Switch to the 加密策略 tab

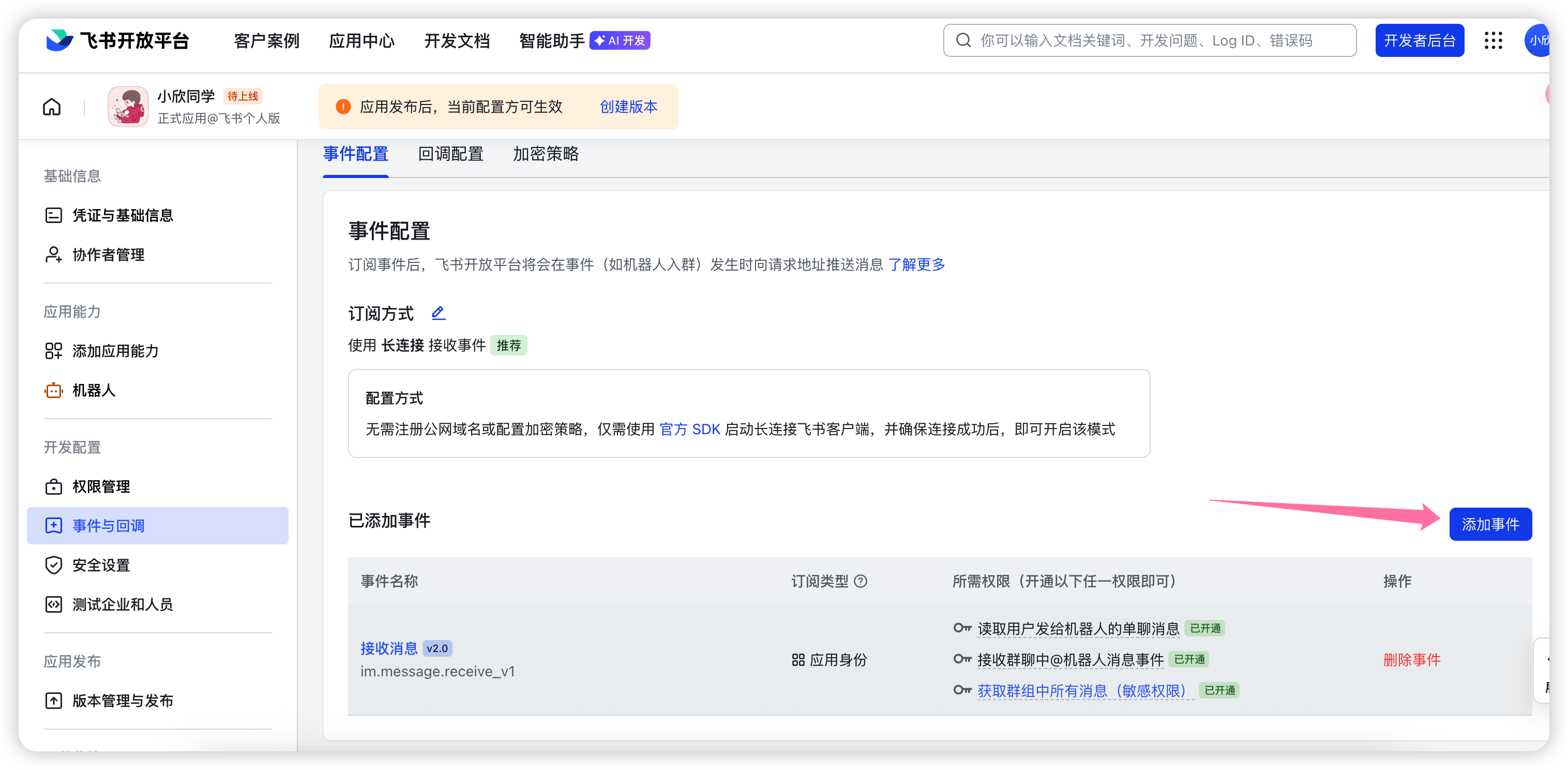click(546, 154)
